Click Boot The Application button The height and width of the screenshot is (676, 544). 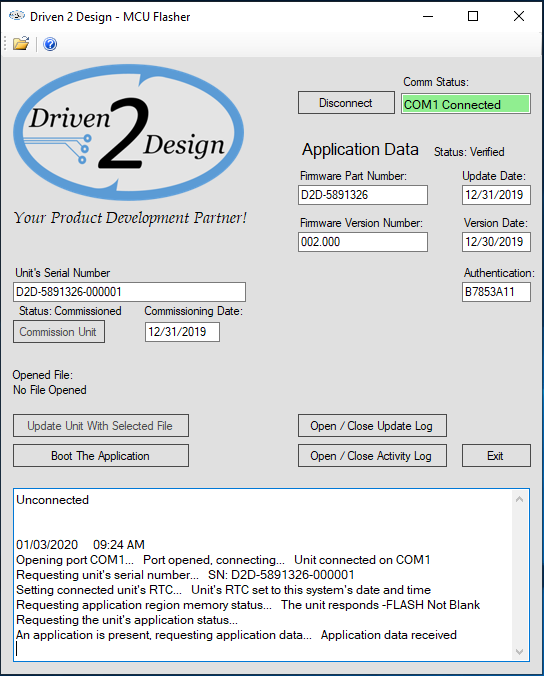tap(100, 456)
